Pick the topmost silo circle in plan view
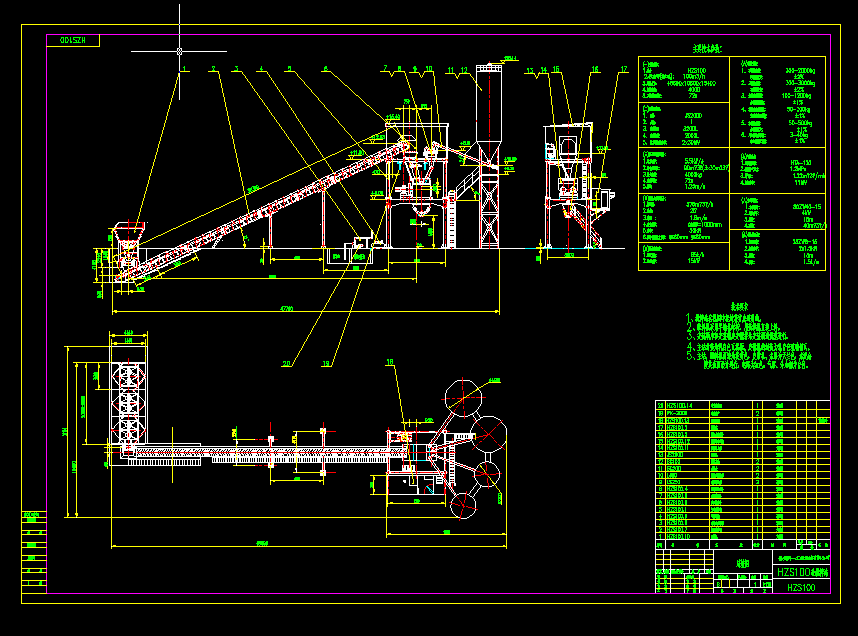The height and width of the screenshot is (636, 858). [x=463, y=397]
